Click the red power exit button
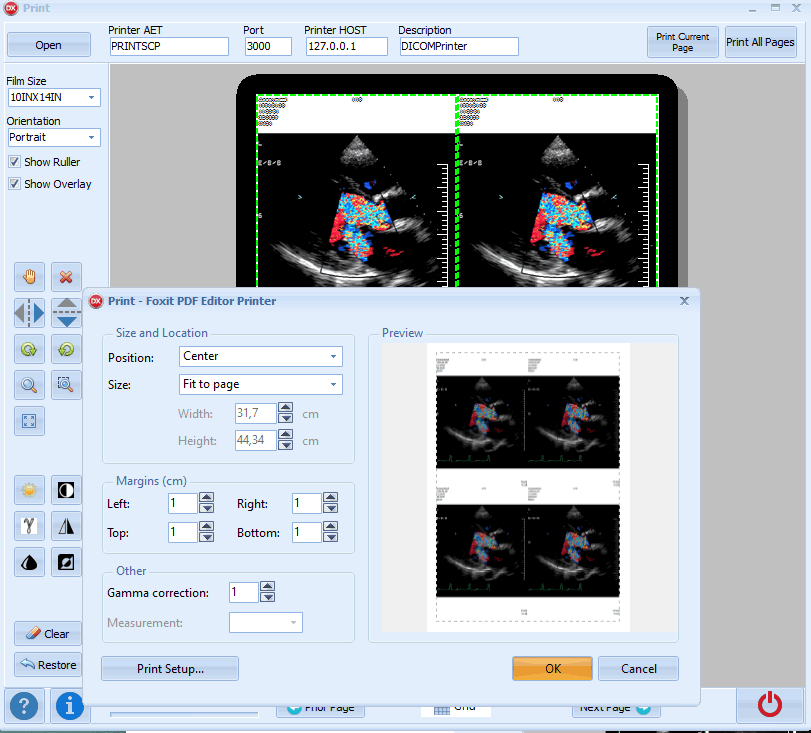Screen dimensions: 811x733 click(x=769, y=705)
